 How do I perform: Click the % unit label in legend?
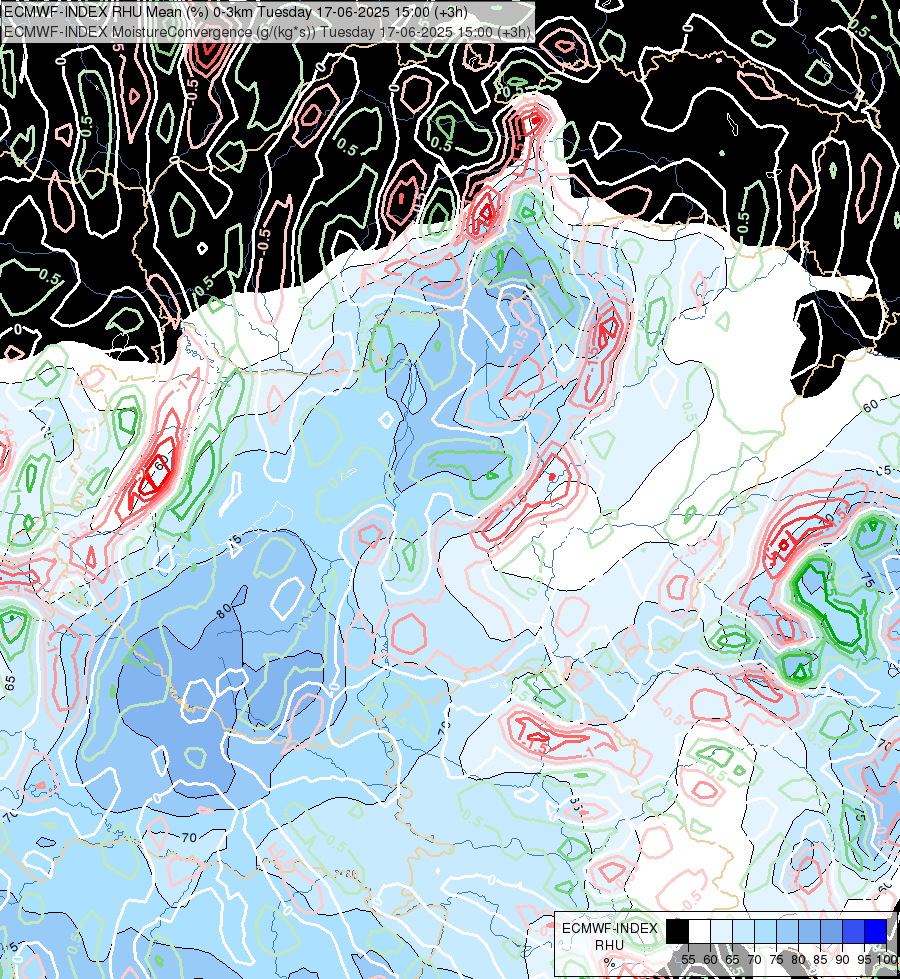pyautogui.click(x=609, y=963)
